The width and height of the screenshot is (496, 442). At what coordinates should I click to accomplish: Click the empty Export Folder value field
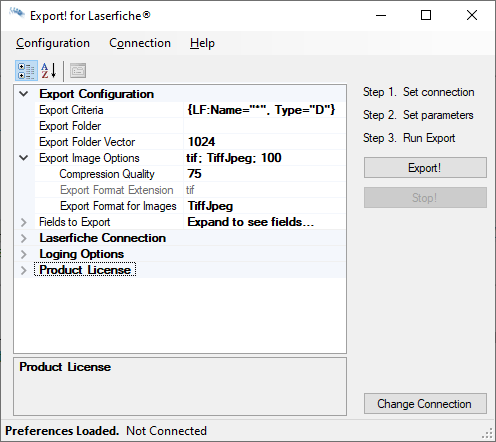point(264,126)
